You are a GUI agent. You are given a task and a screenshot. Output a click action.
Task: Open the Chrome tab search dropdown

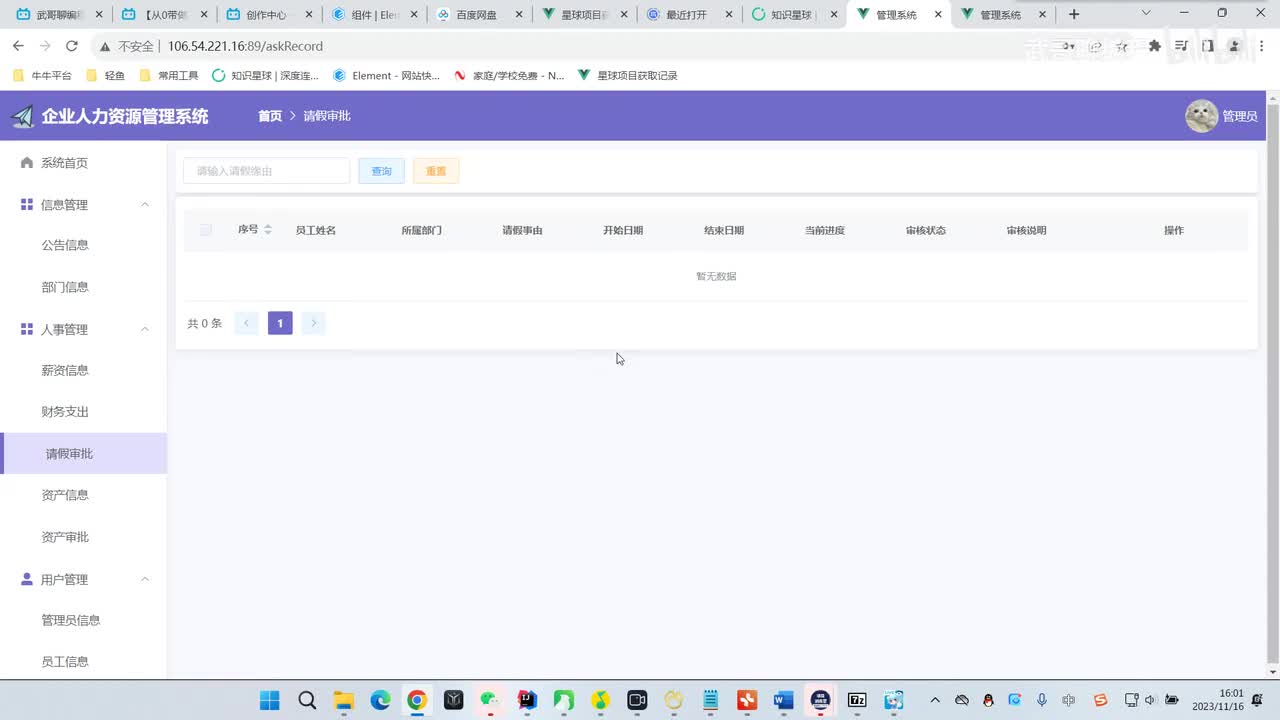pos(1146,14)
